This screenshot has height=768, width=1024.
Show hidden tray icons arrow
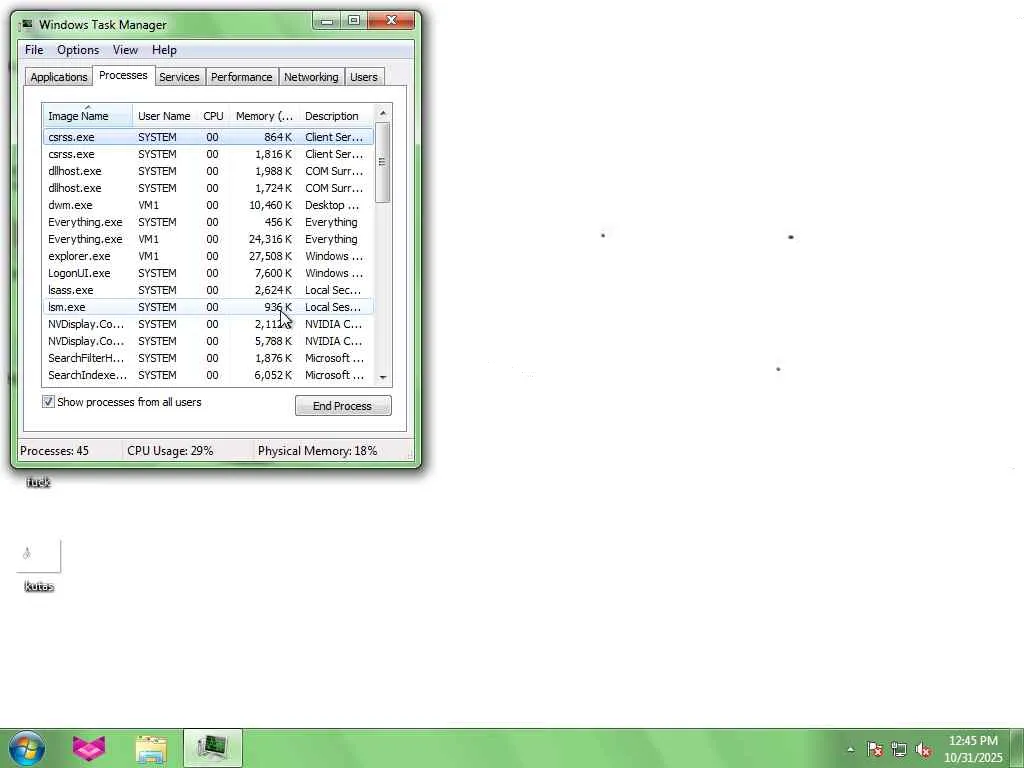[x=850, y=749]
